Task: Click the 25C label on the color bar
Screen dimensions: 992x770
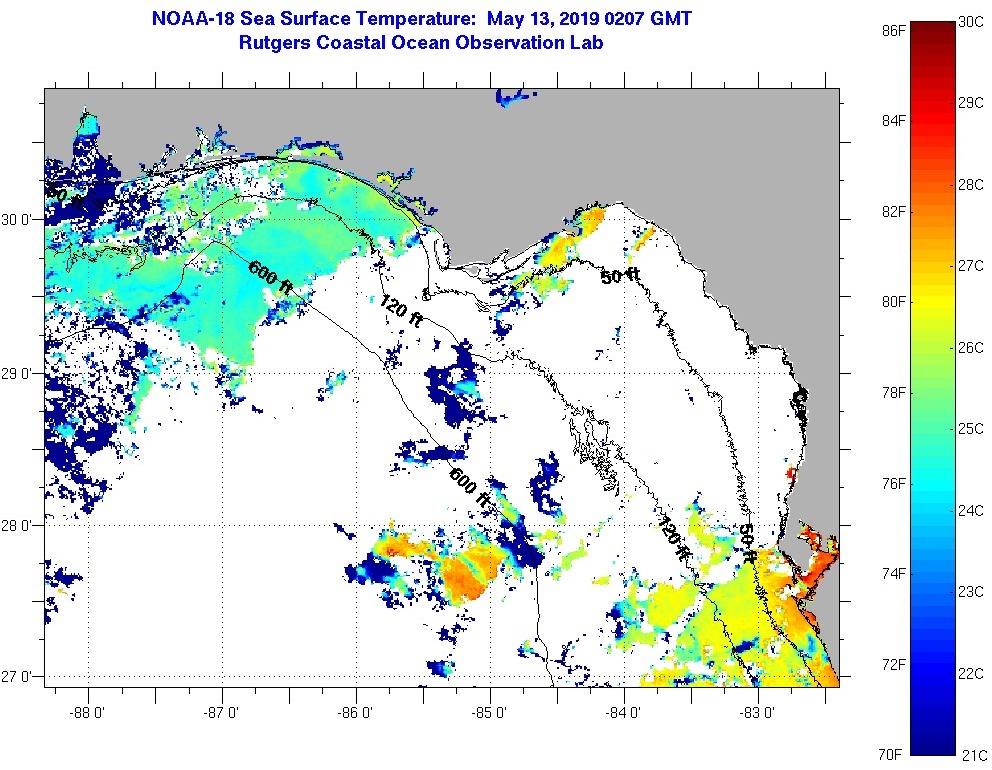Action: [971, 429]
